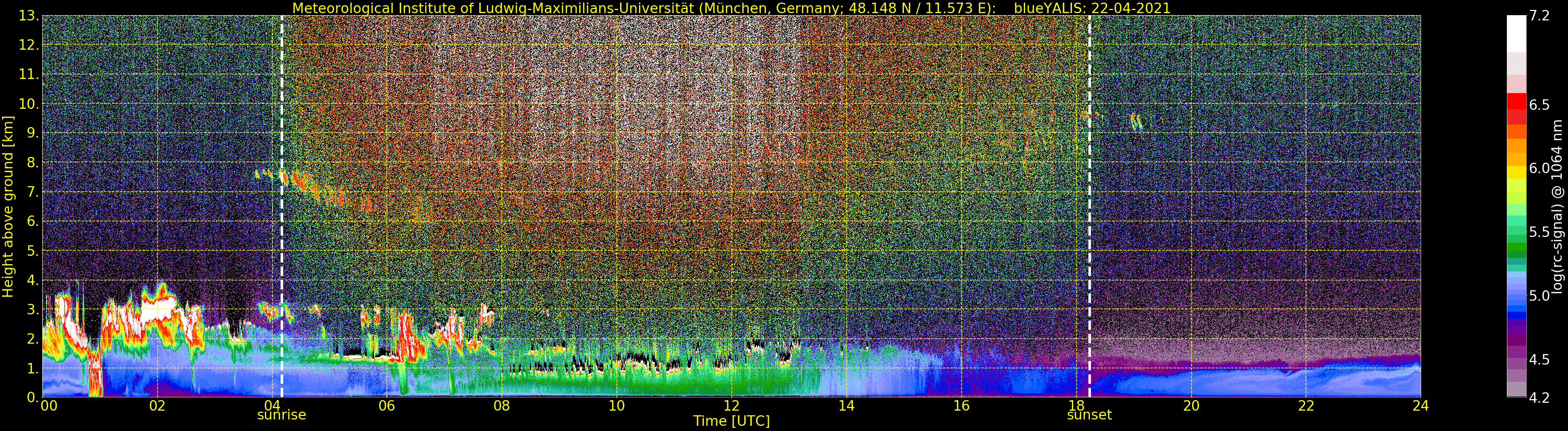Select the Time [UTC] axis label

pos(731,421)
